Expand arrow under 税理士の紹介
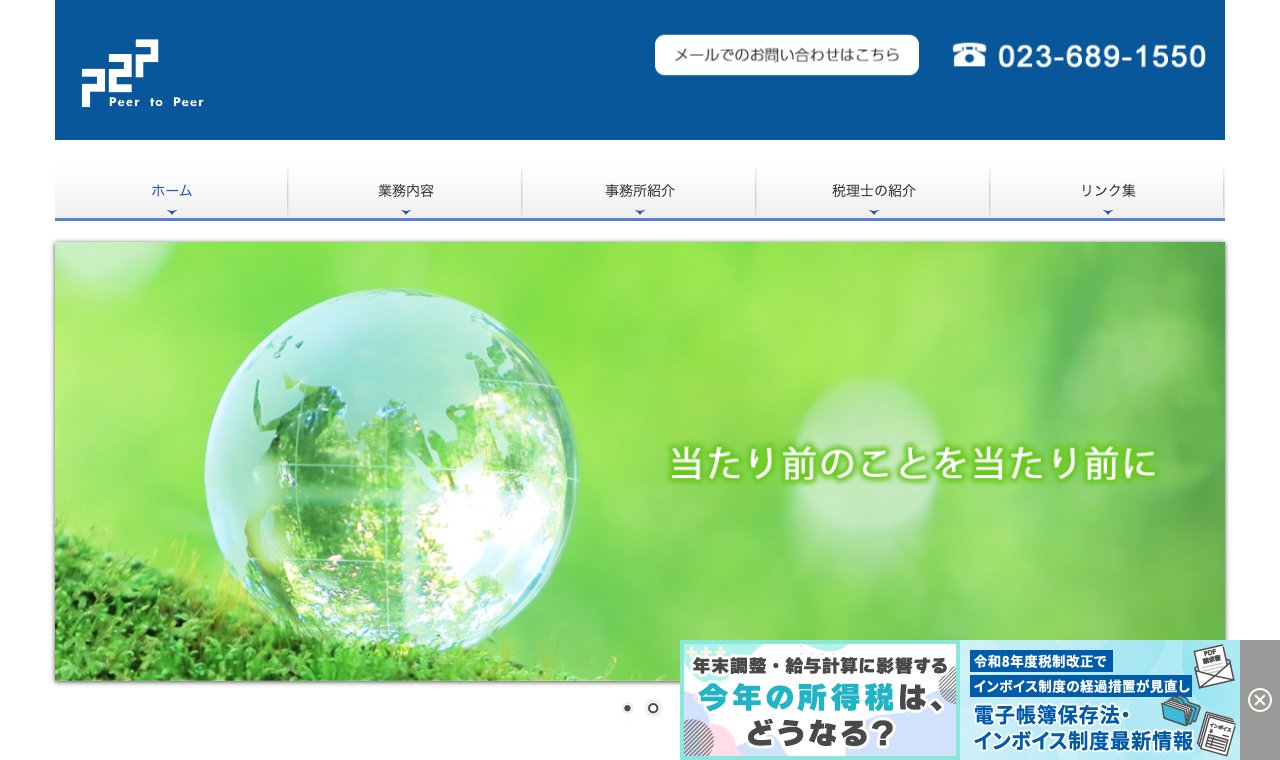 pyautogui.click(x=874, y=212)
